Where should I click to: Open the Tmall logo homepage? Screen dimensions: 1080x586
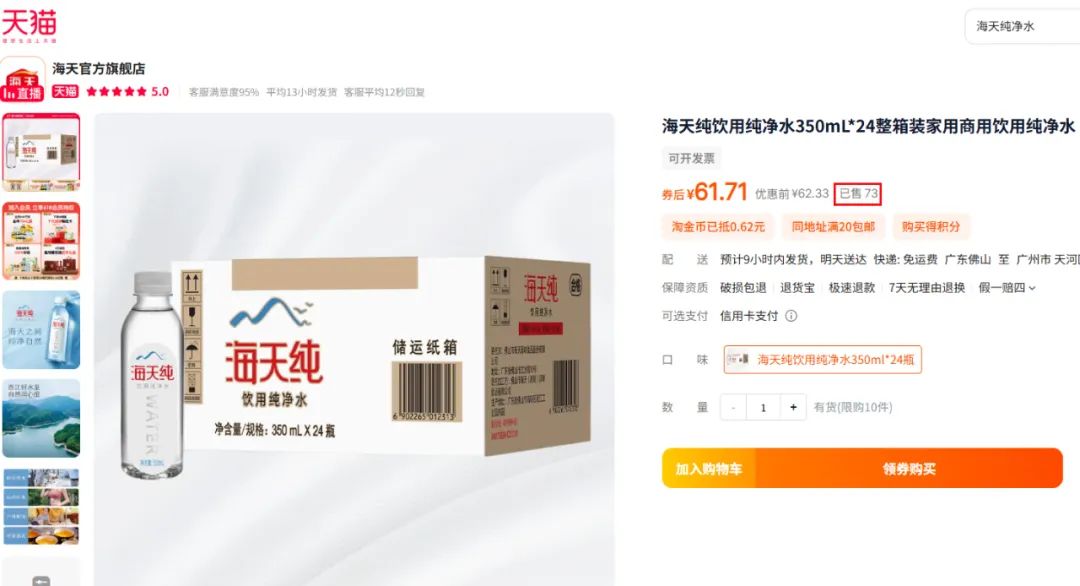tap(29, 25)
